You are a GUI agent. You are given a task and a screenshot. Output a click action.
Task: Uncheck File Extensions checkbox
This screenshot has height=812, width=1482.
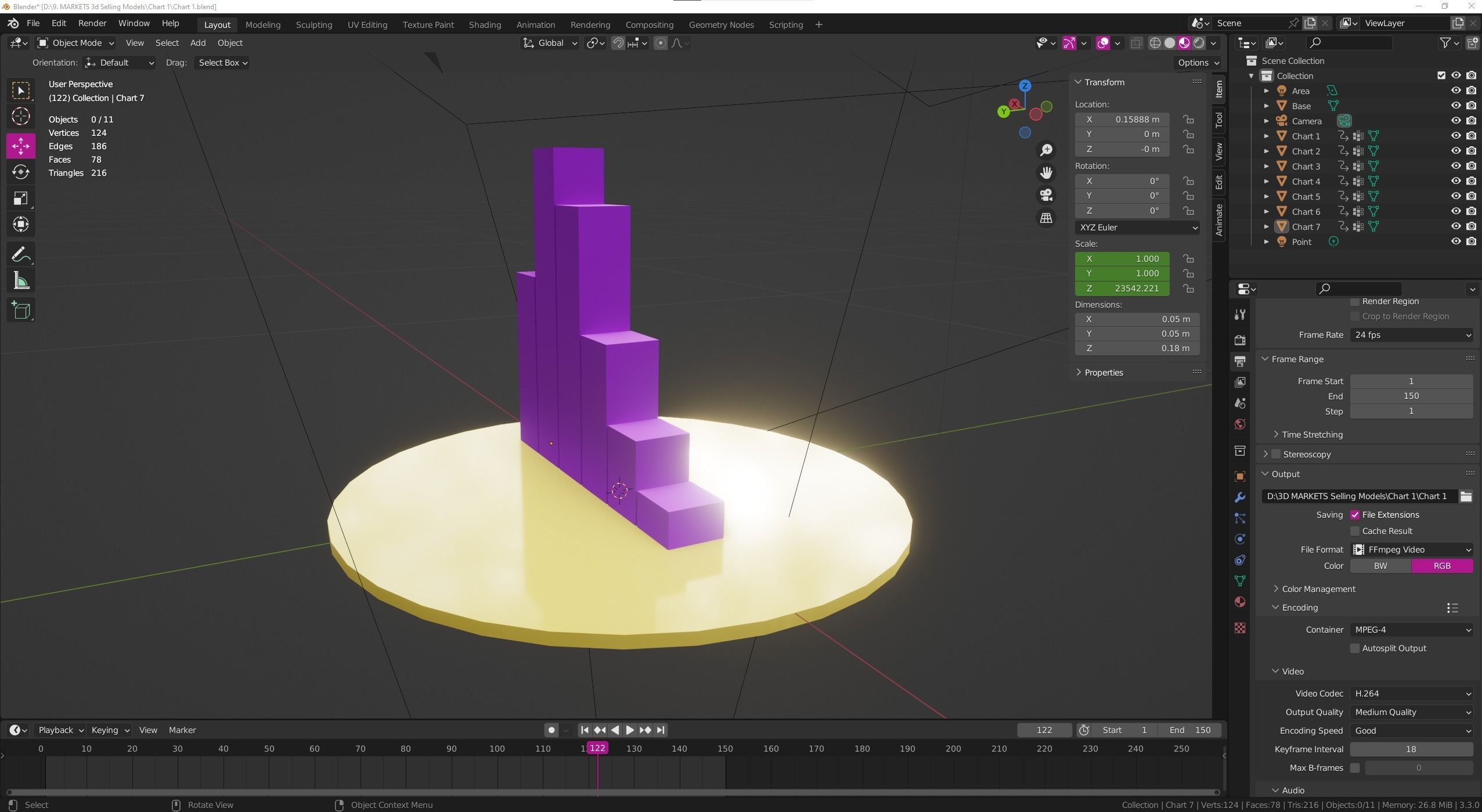coord(1355,515)
